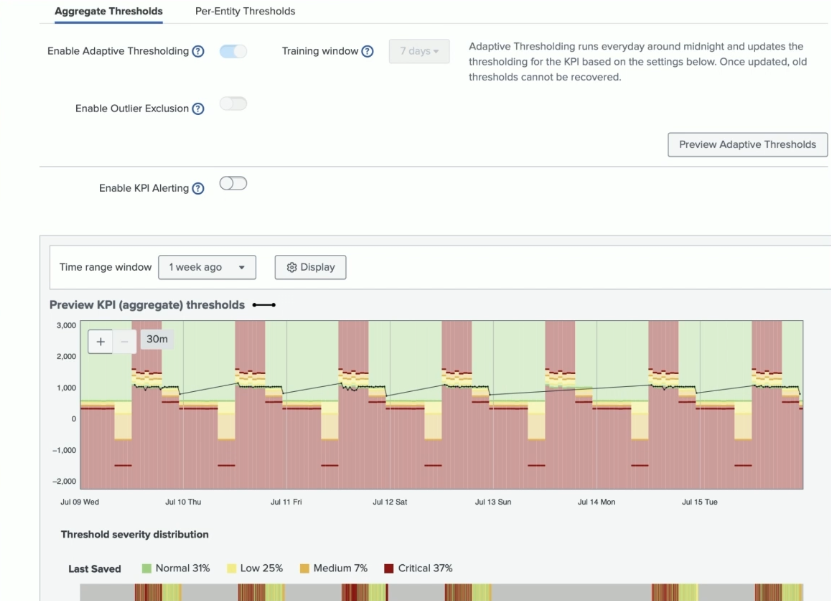Turn on Enable KPI Alerting switch
The height and width of the screenshot is (601, 831).
(x=233, y=184)
